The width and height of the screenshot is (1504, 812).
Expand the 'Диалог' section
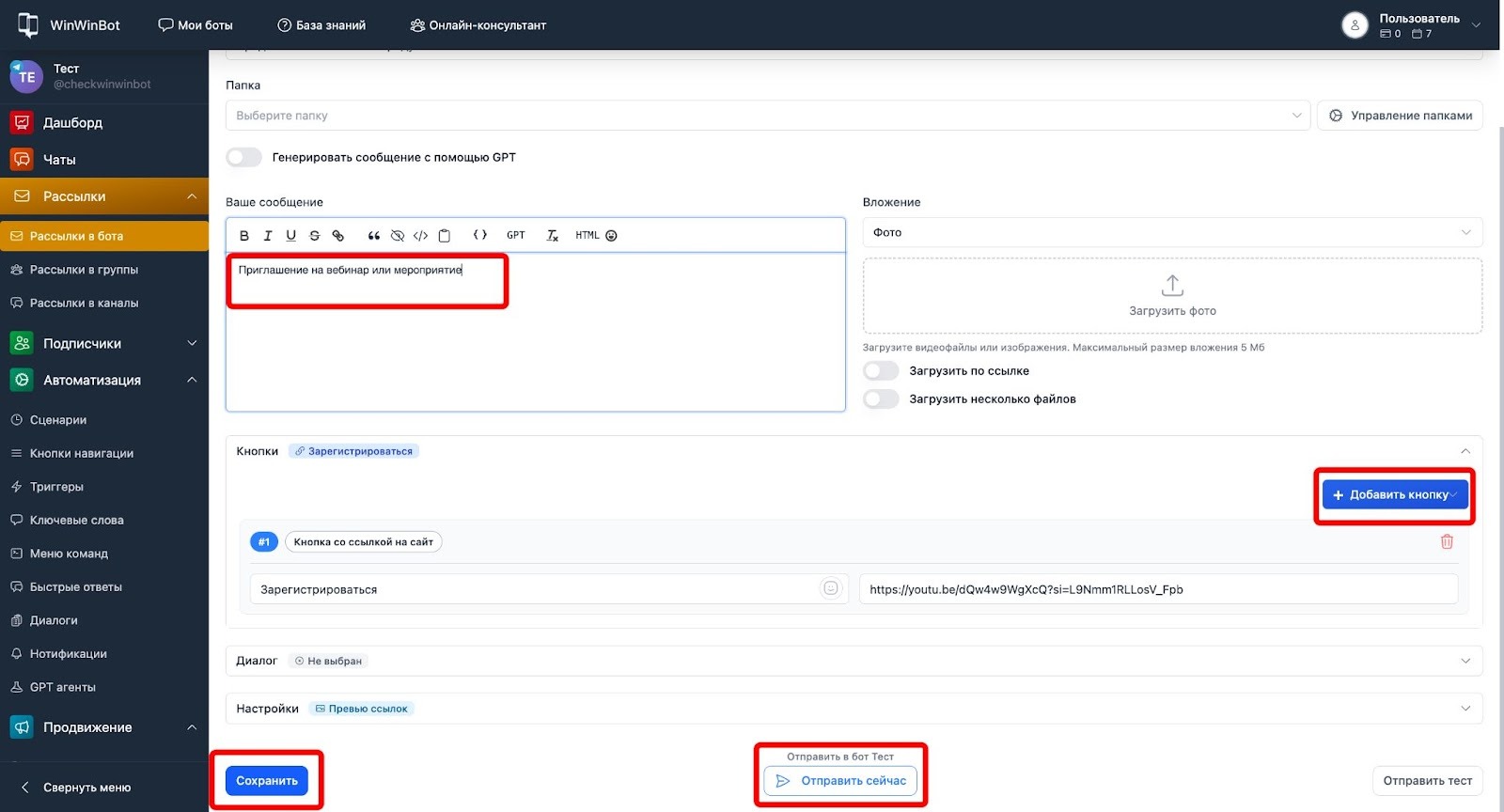[x=853, y=661]
